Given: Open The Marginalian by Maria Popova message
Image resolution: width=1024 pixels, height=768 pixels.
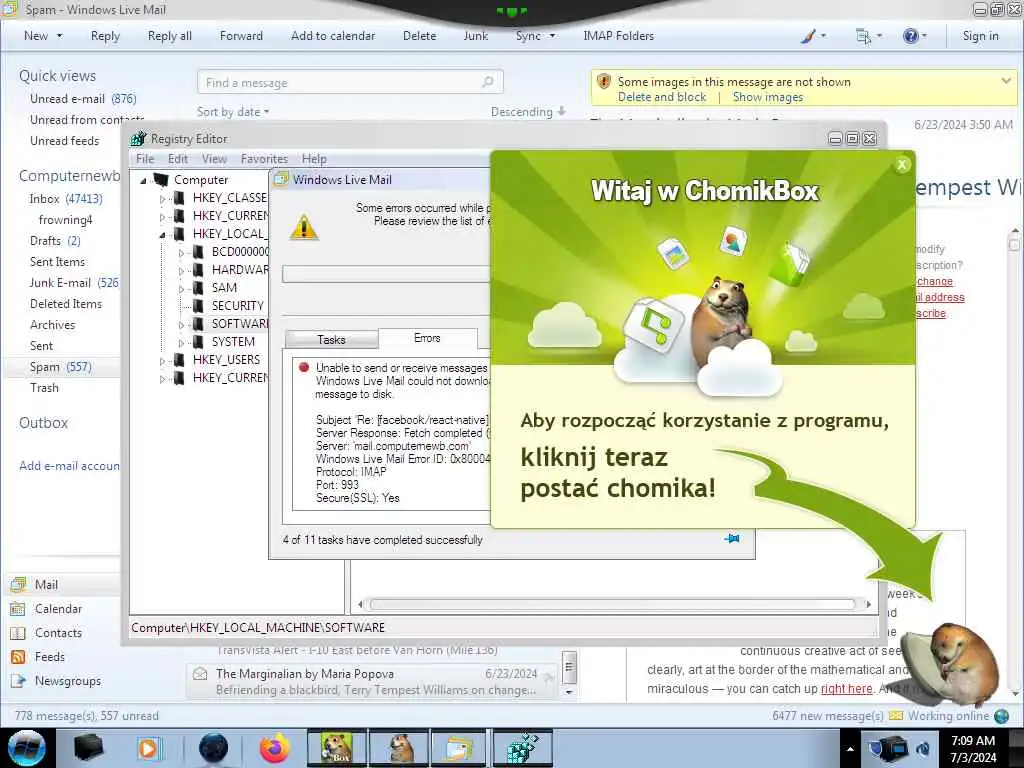Looking at the screenshot, I should [x=372, y=681].
